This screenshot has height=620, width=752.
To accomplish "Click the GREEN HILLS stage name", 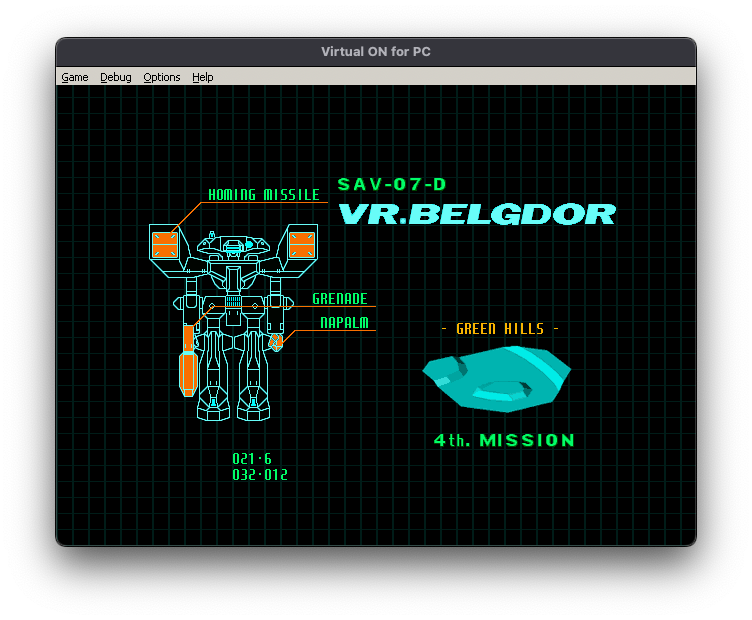I will 500,328.
